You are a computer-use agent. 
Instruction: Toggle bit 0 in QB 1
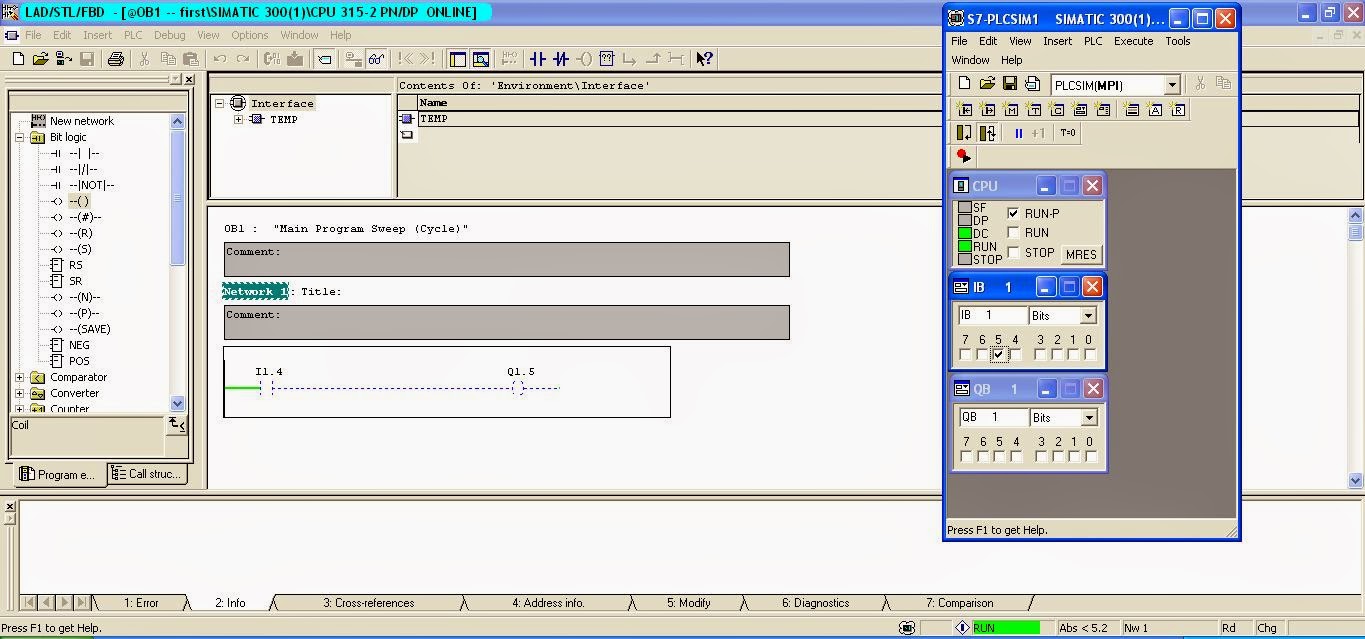pos(1090,457)
